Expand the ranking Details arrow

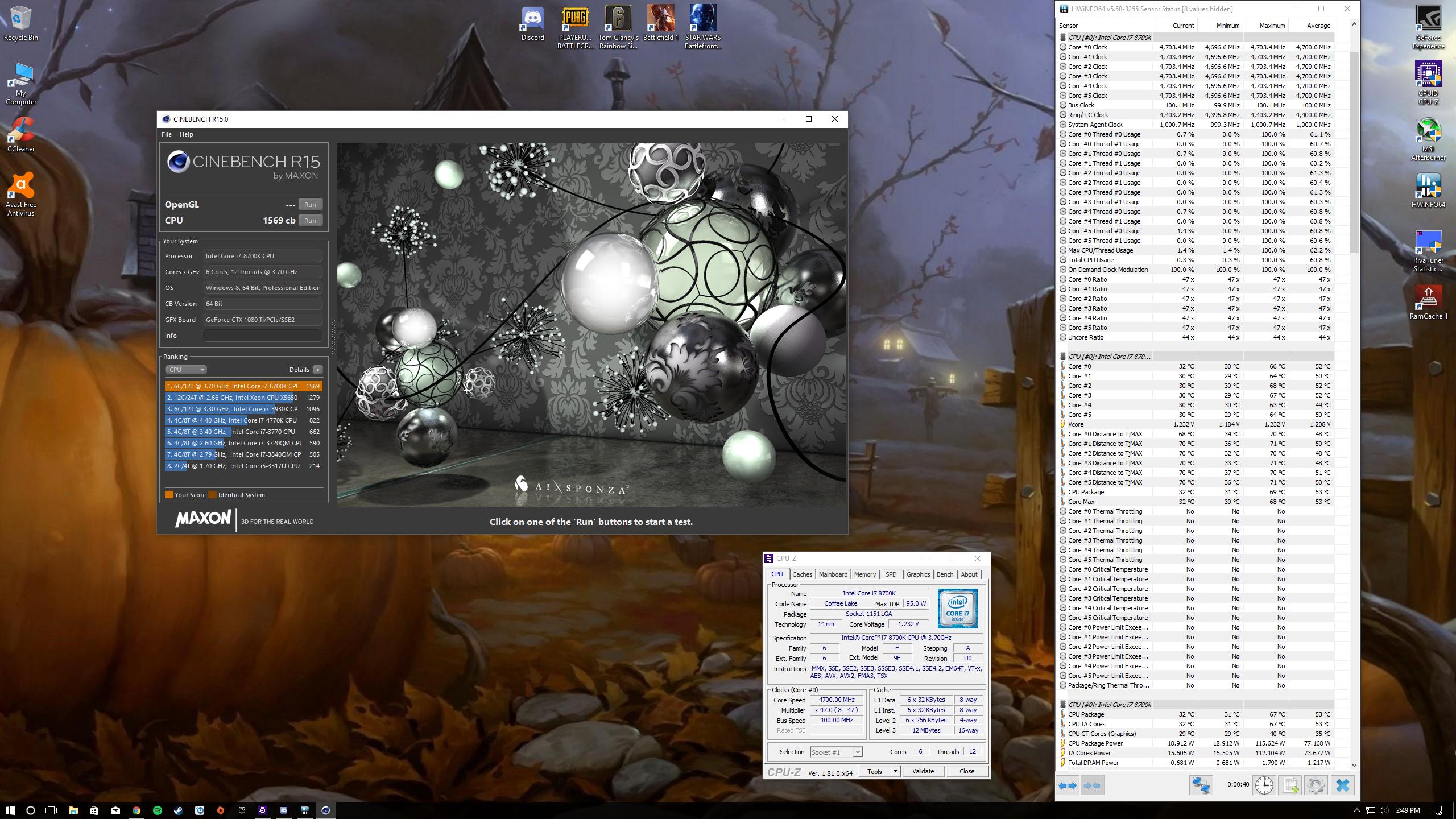click(318, 370)
